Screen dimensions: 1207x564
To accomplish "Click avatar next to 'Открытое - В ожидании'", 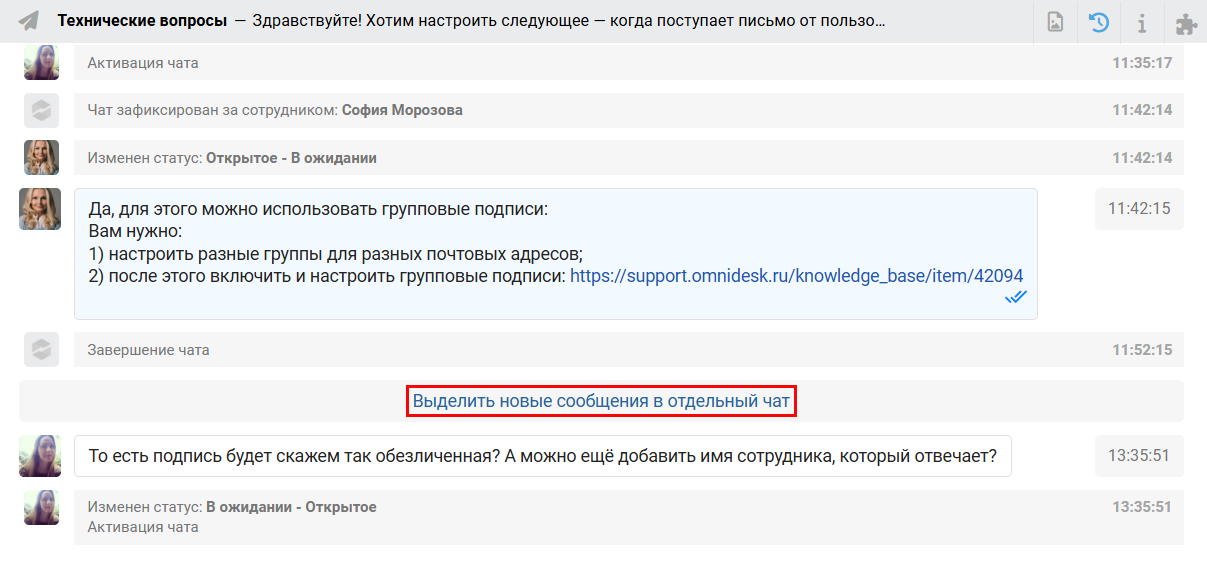I will pyautogui.click(x=41, y=158).
